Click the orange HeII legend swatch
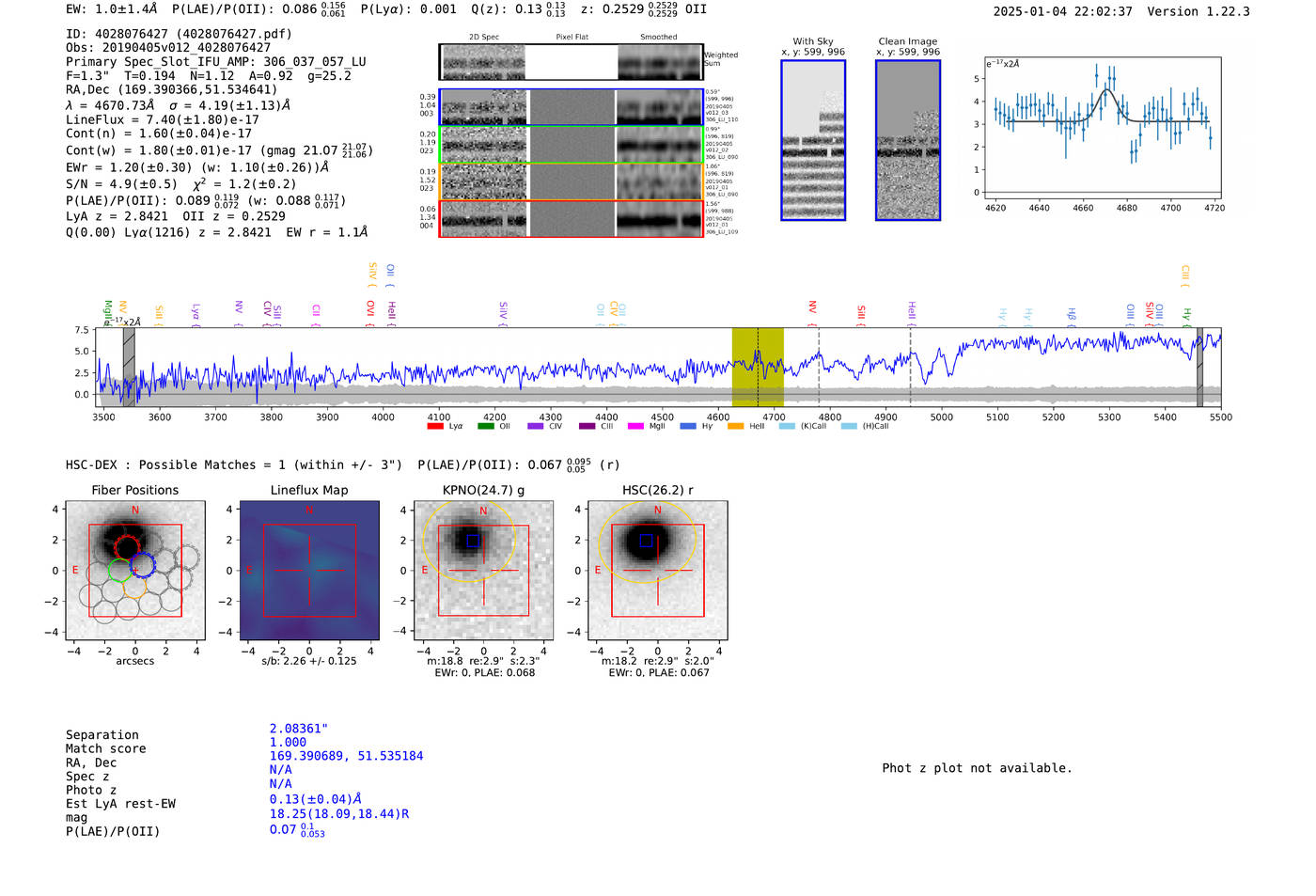The height and width of the screenshot is (896, 1316). 735,427
